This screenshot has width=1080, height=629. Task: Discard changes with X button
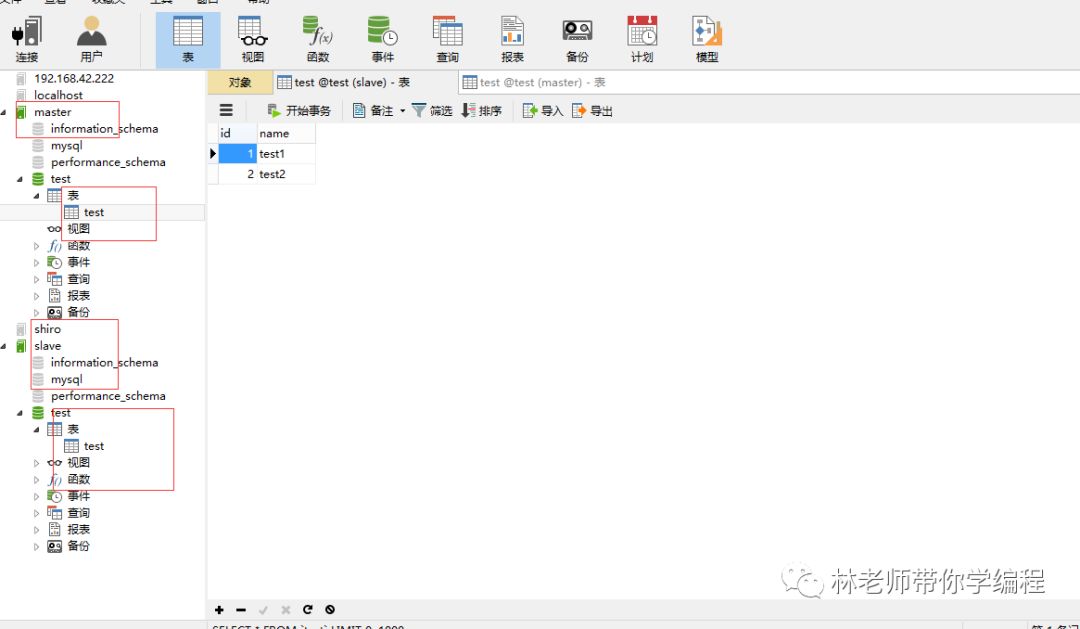[285, 610]
